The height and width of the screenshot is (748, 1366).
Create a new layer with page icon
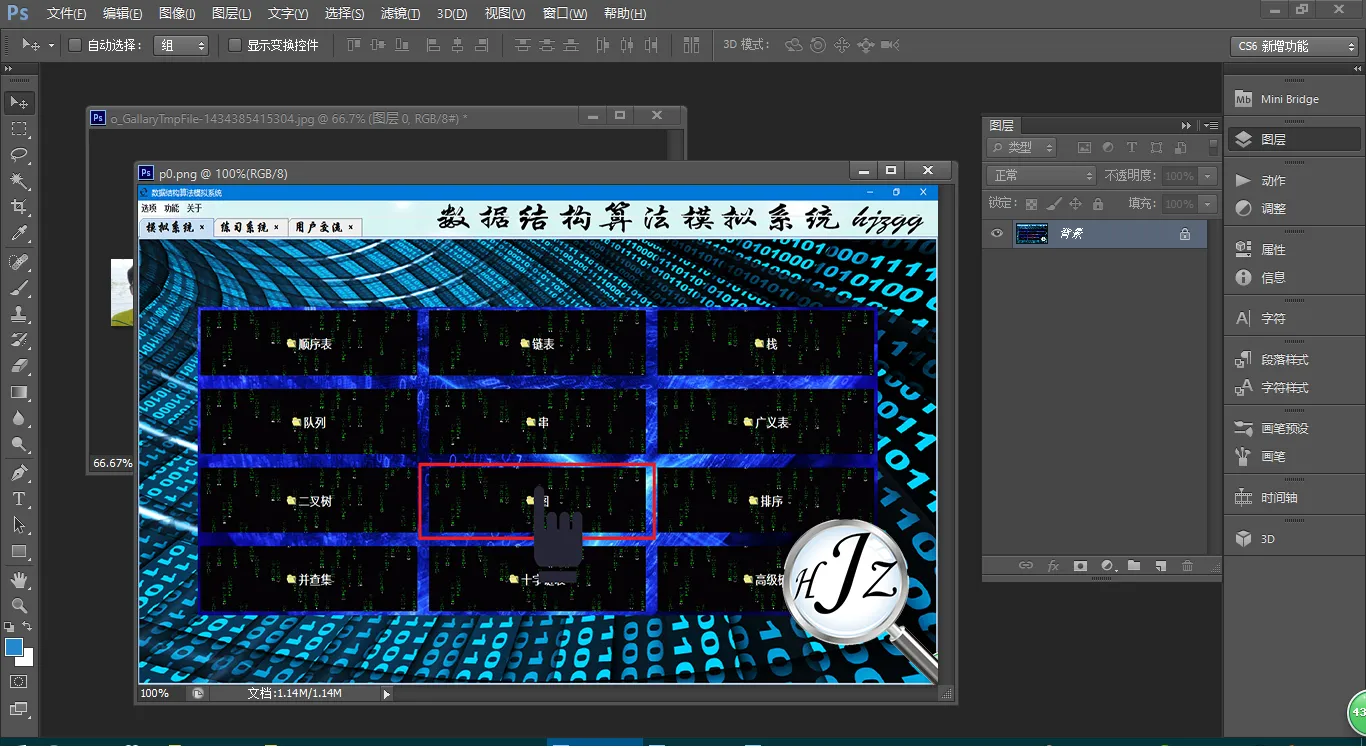pos(1160,566)
